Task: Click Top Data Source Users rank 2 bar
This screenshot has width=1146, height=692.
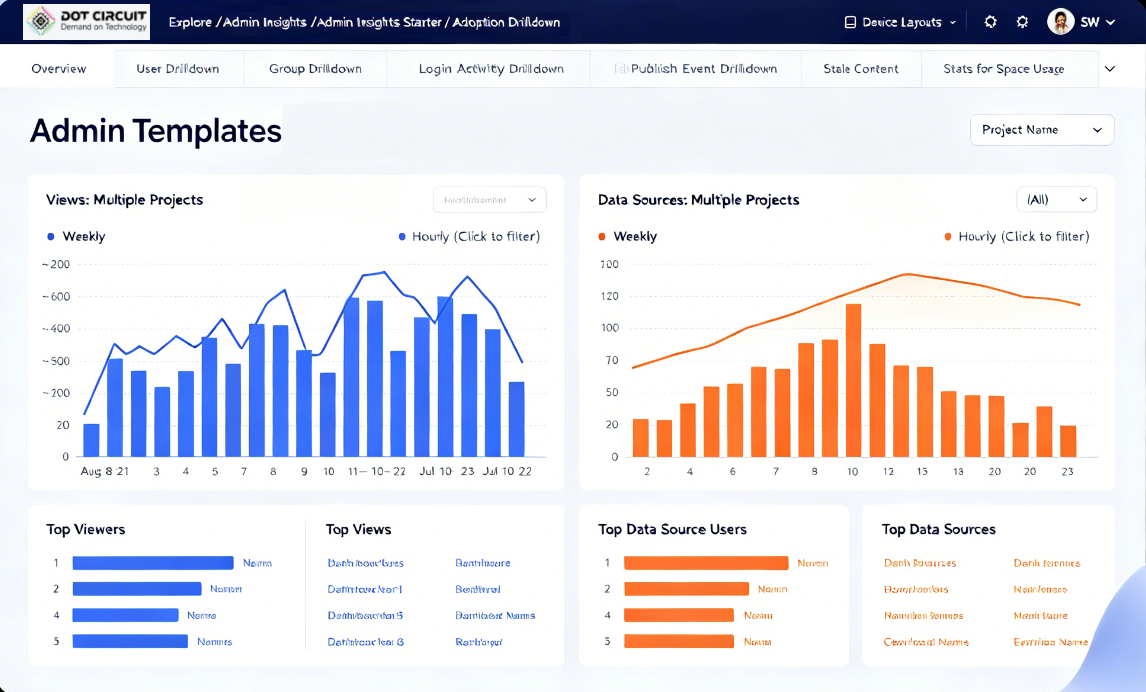Action: point(686,589)
